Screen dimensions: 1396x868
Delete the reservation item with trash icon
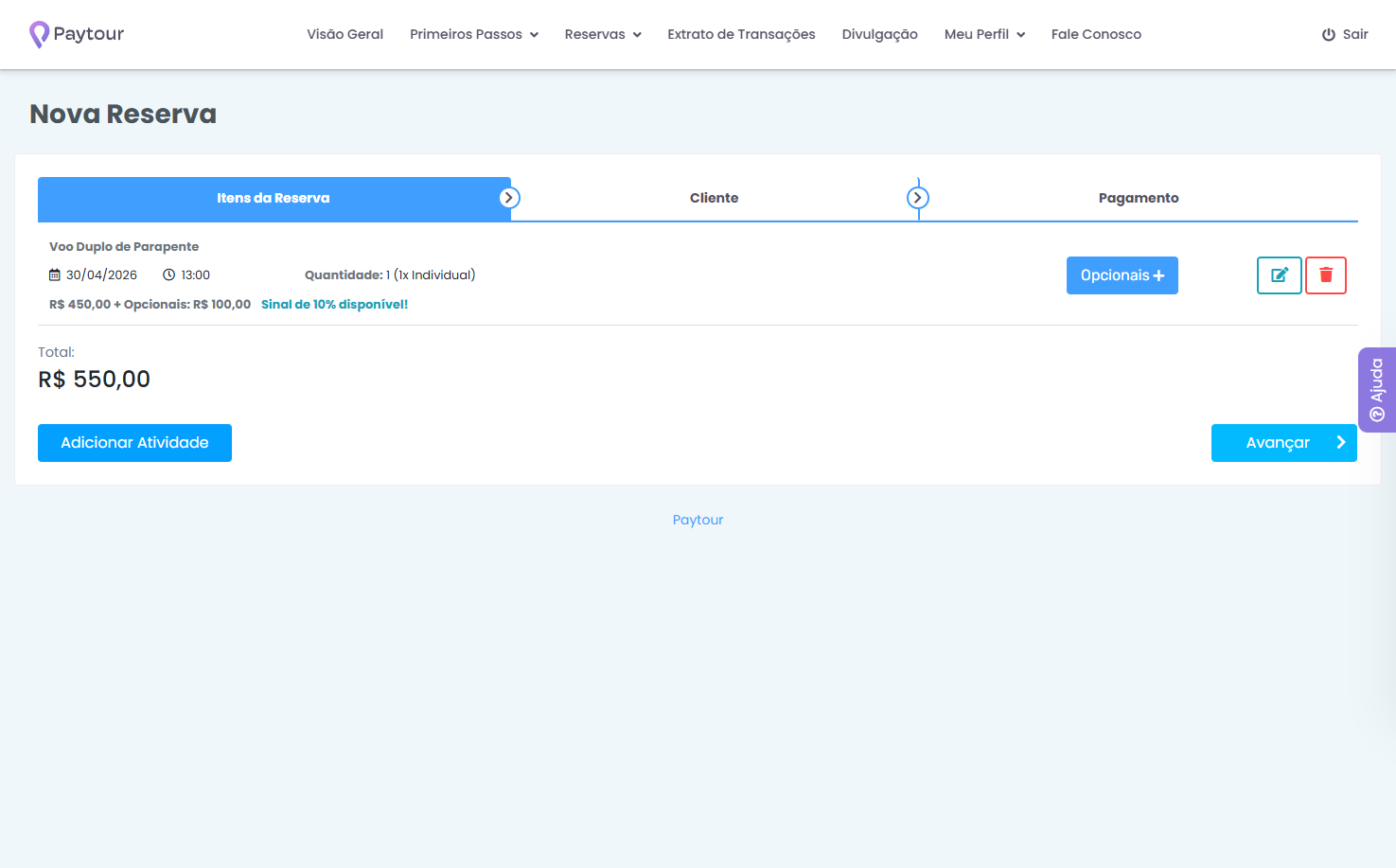tap(1326, 275)
